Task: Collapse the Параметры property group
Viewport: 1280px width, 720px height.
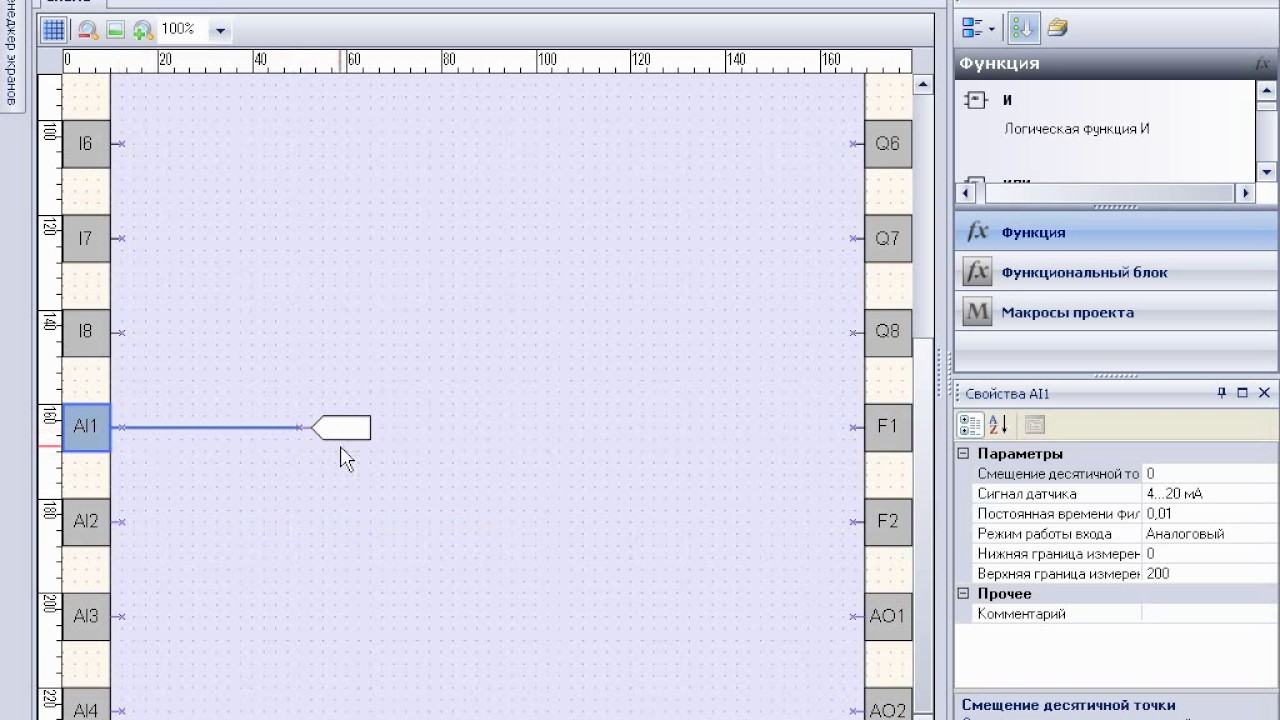Action: [x=964, y=453]
